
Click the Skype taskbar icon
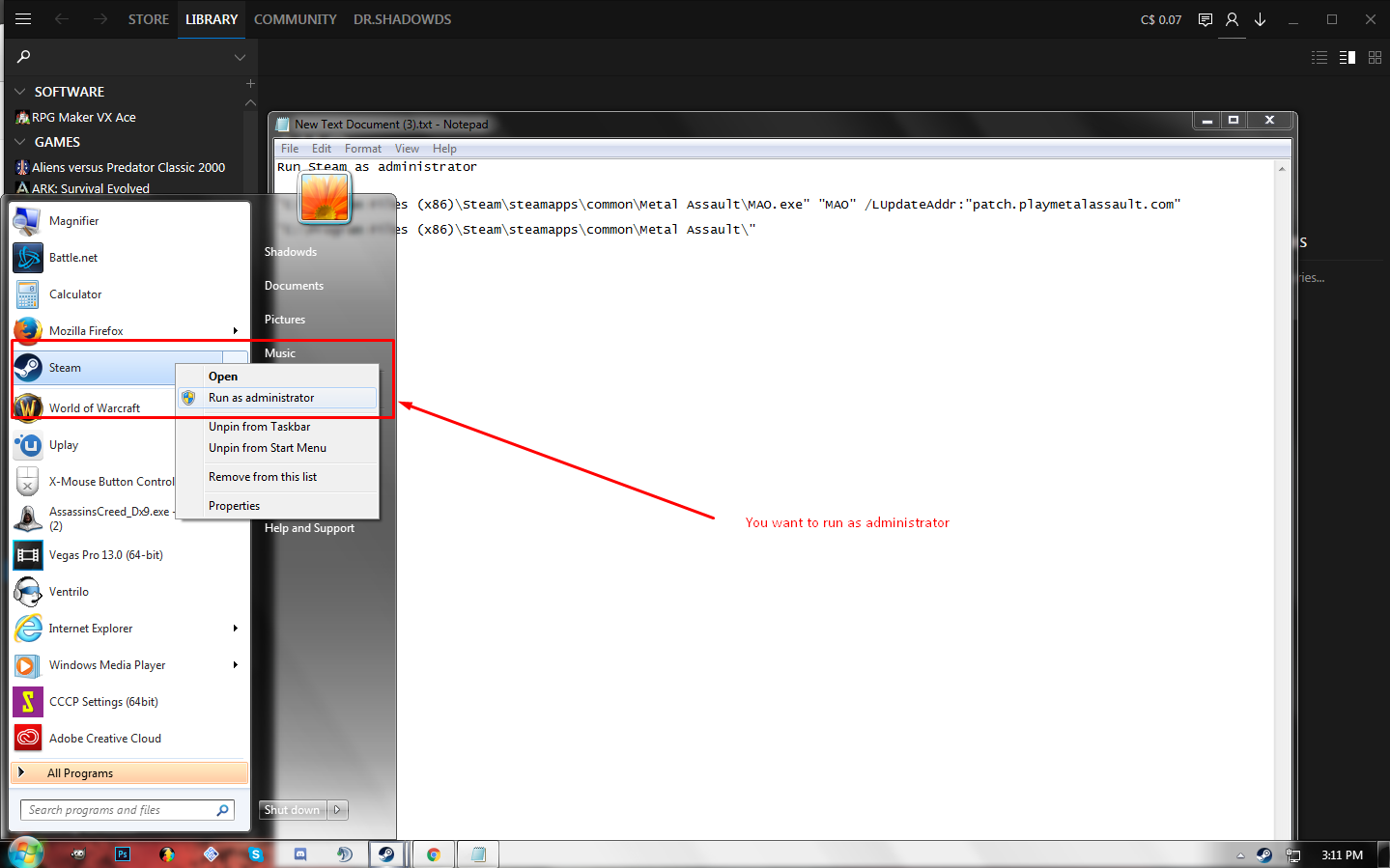point(256,854)
